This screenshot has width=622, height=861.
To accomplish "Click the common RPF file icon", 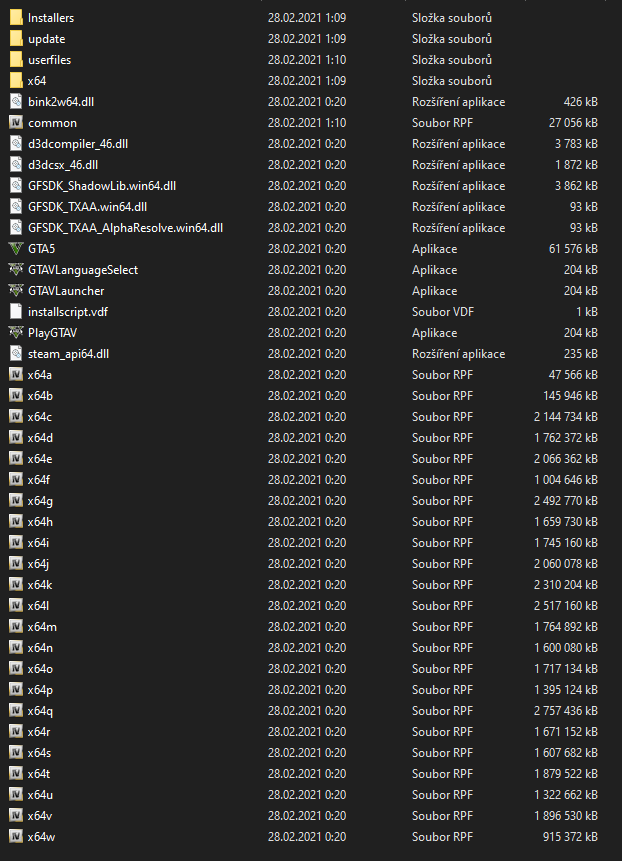I will click(15, 123).
